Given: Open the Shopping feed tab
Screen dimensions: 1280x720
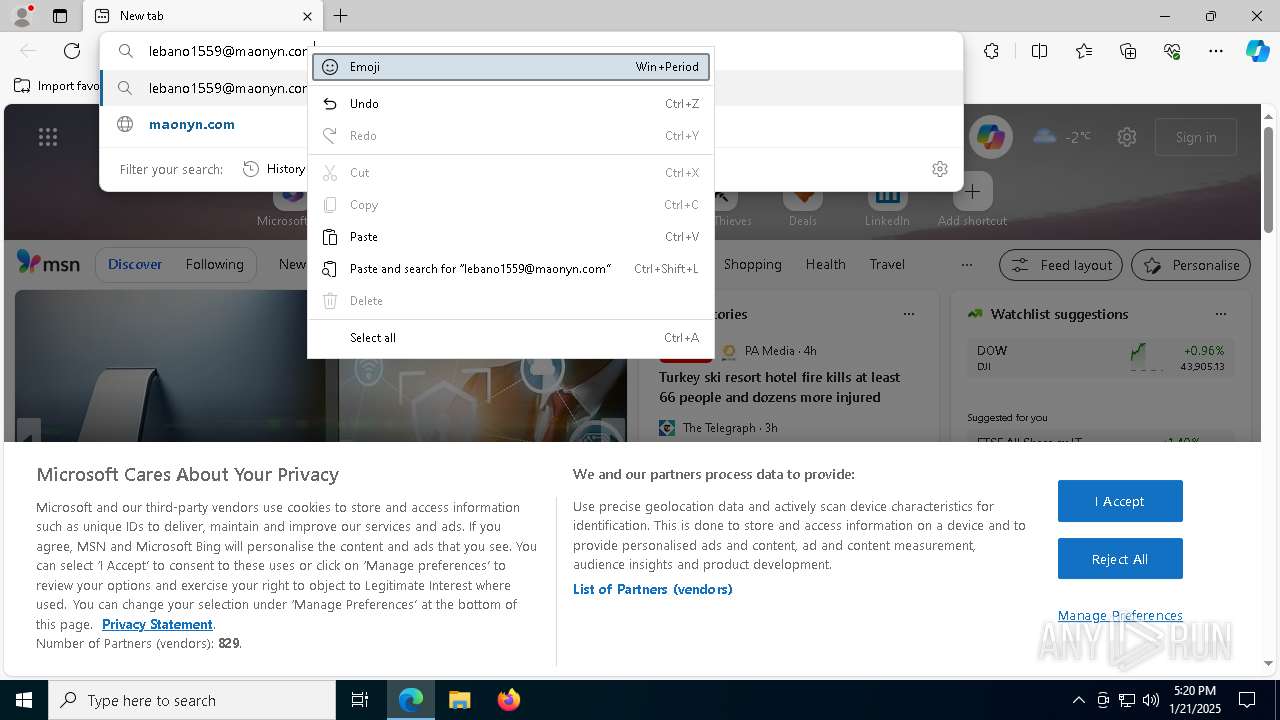Looking at the screenshot, I should click(x=753, y=264).
